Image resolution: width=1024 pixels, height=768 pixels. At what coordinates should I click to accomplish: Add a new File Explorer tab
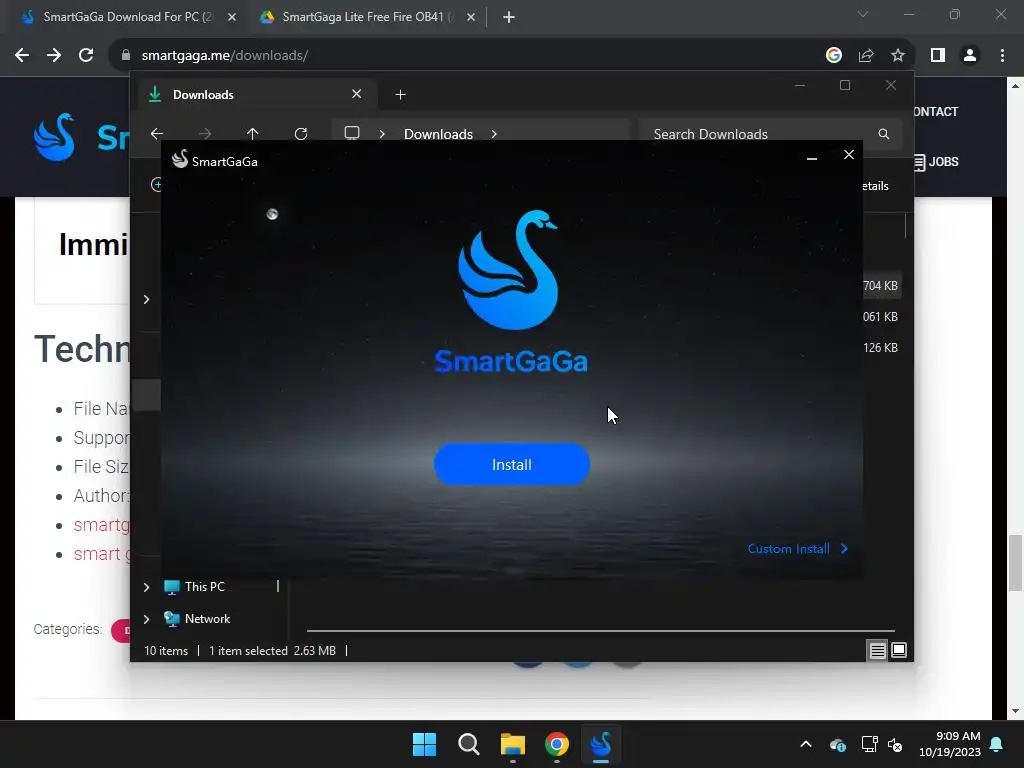(400, 95)
